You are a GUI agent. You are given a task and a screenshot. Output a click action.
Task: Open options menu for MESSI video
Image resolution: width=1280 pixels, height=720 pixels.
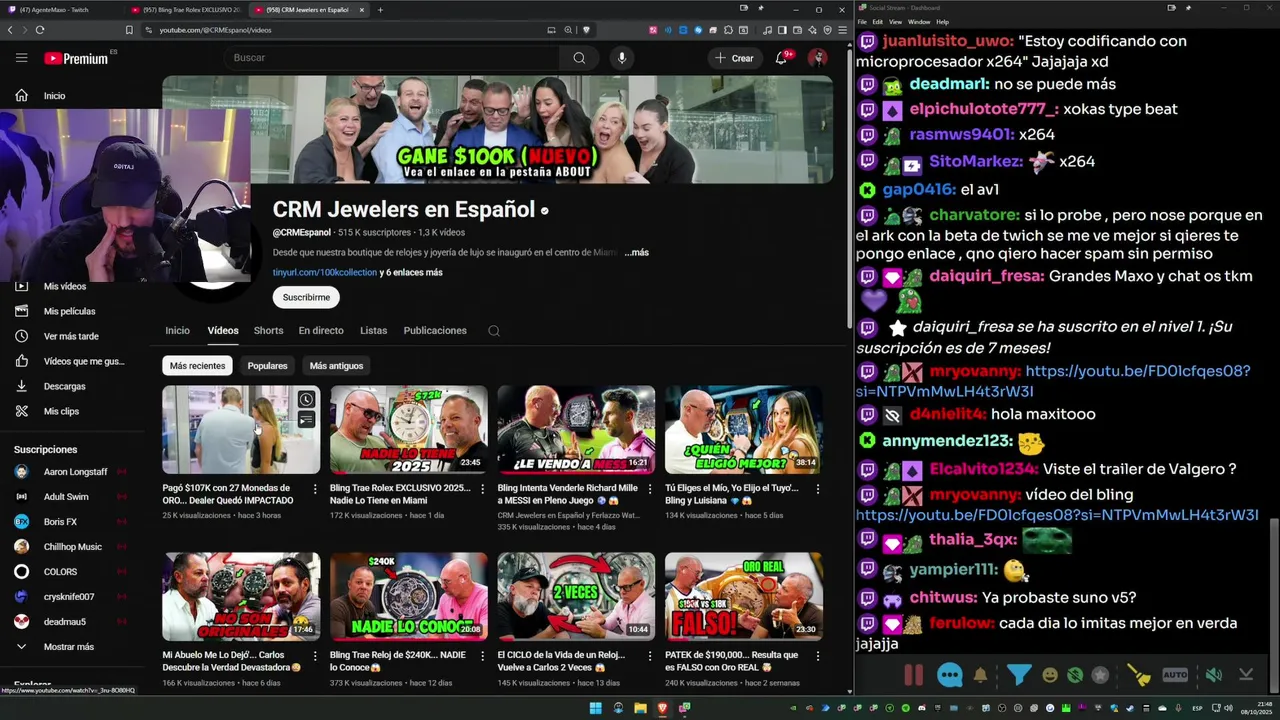[650, 489]
